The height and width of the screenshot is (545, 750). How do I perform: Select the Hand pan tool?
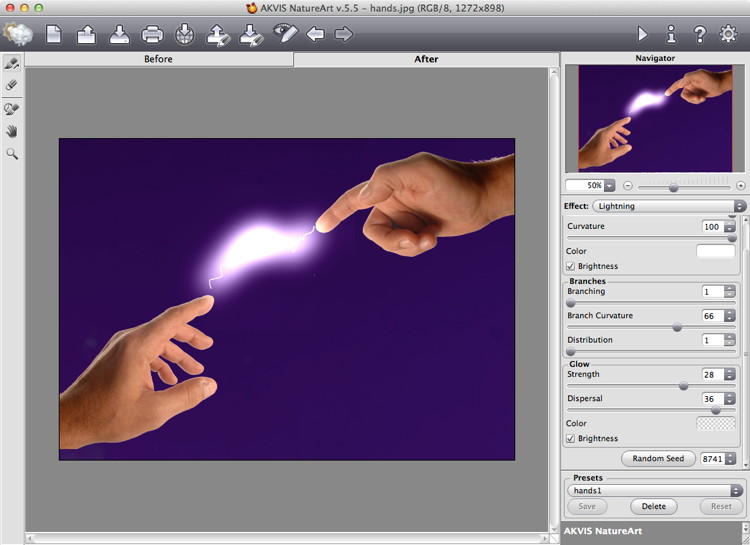[12, 131]
